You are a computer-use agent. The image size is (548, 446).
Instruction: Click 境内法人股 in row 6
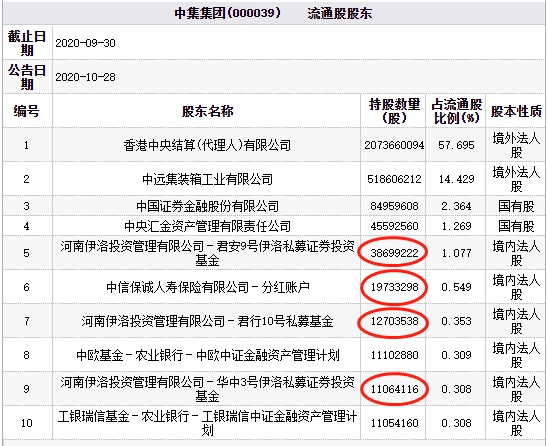(516, 287)
